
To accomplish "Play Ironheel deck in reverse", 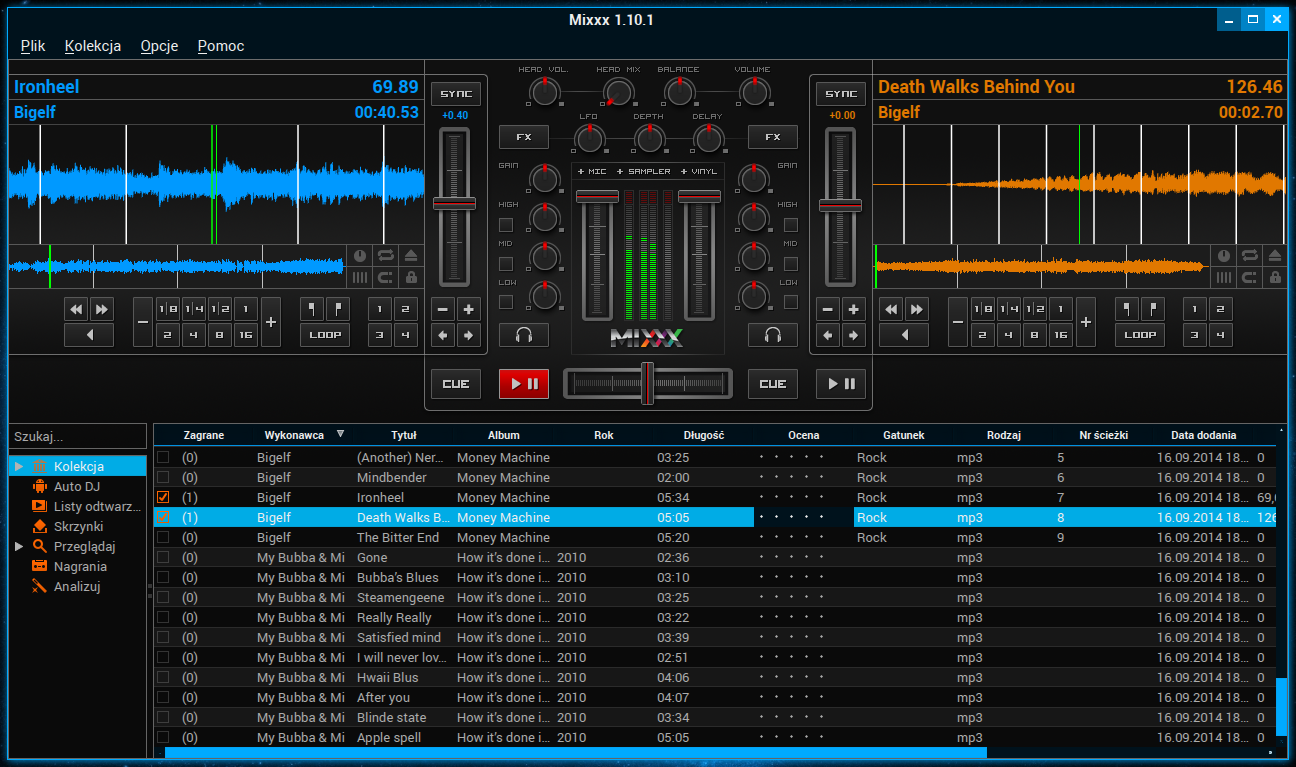I will point(89,335).
